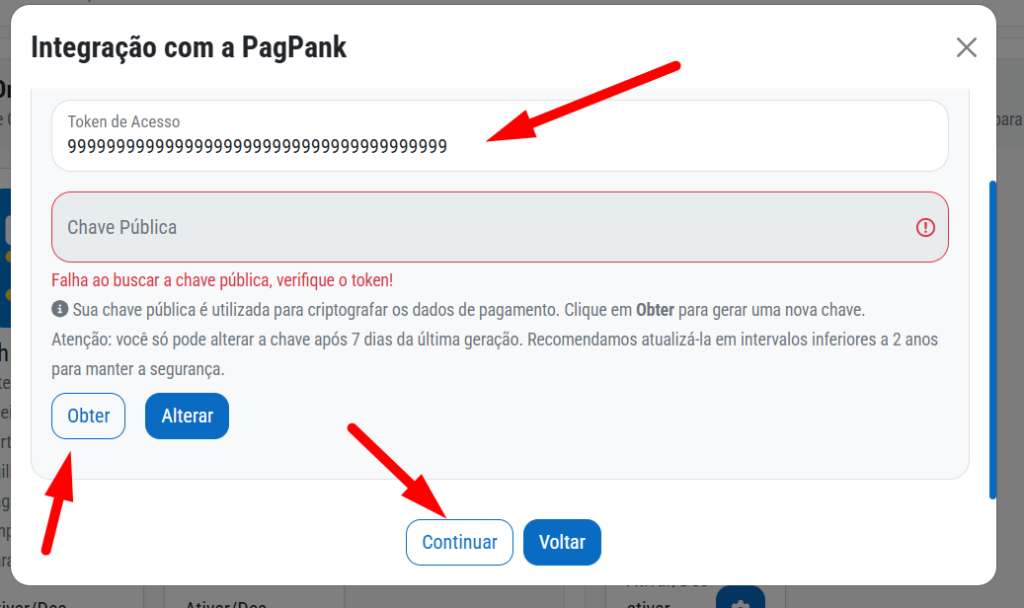
Task: Click the Obter button
Action: tap(88, 416)
